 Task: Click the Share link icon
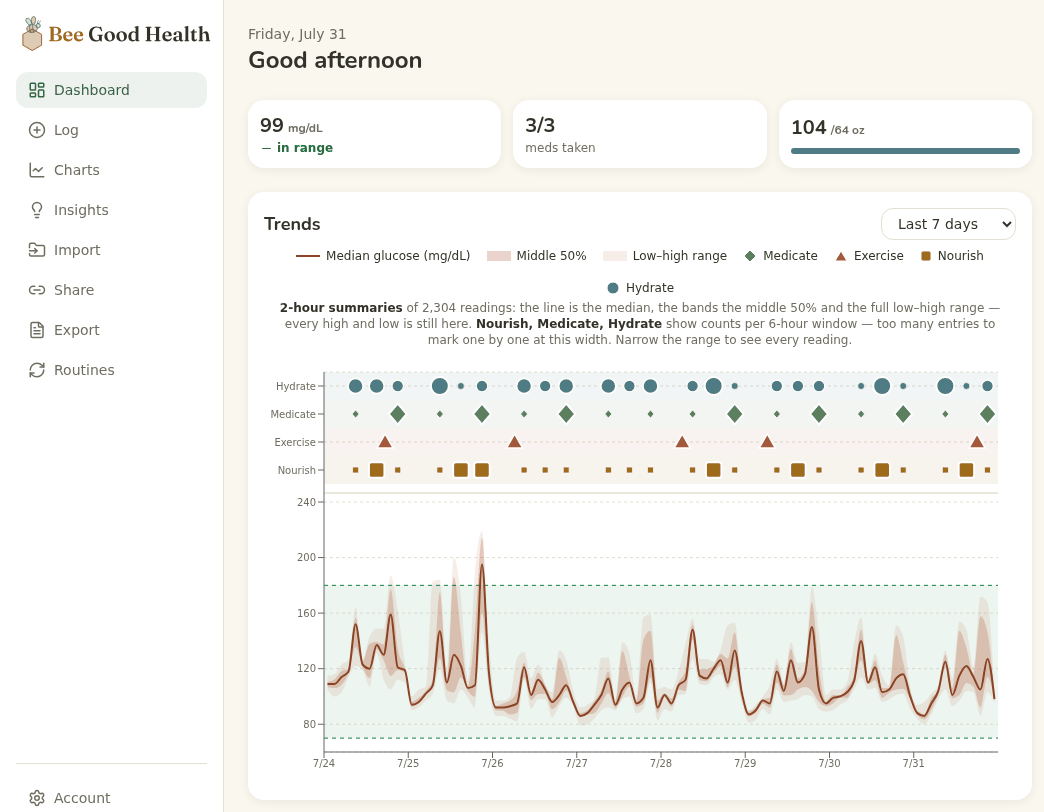pos(37,290)
